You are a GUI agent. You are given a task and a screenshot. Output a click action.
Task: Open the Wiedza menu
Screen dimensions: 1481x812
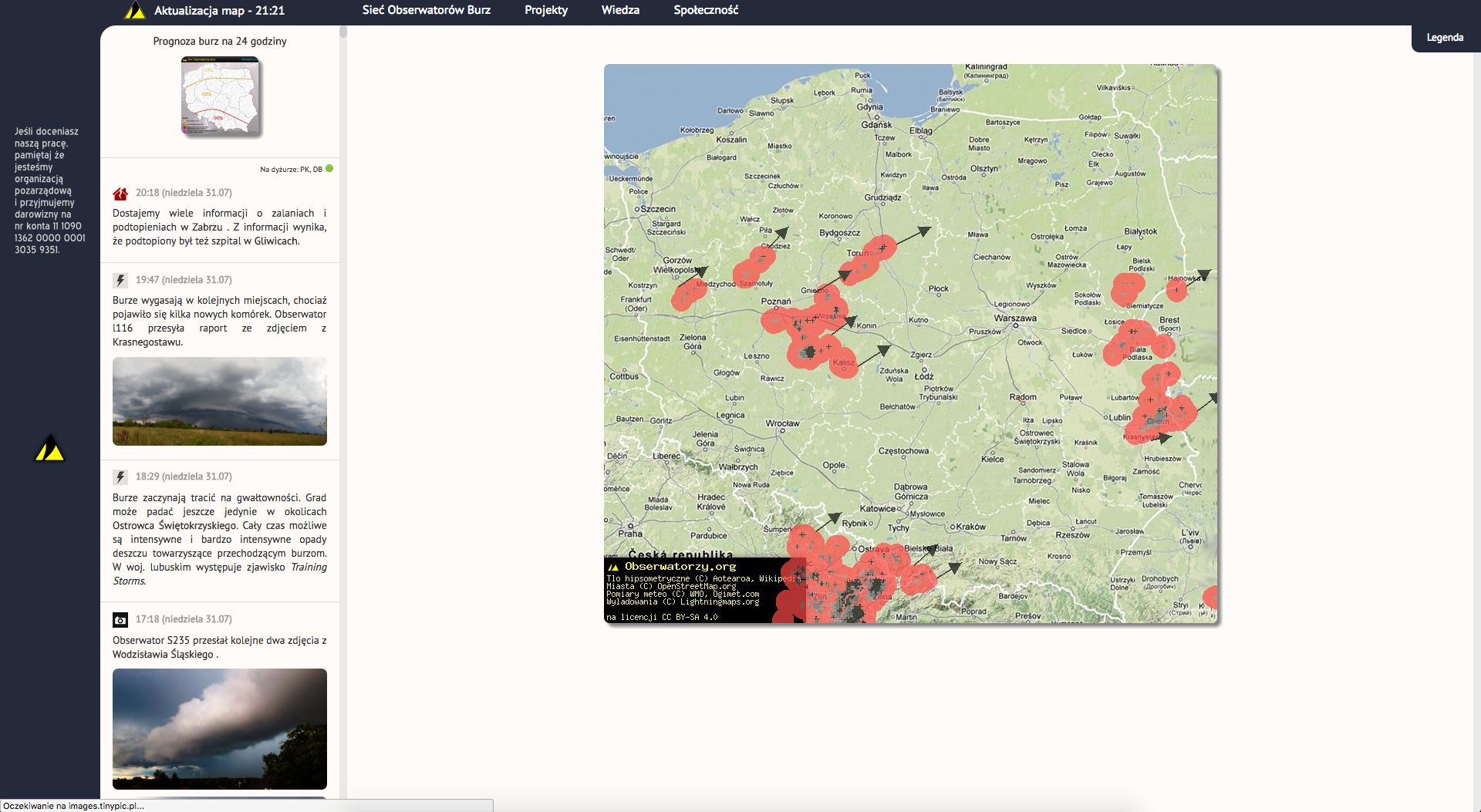(620, 10)
